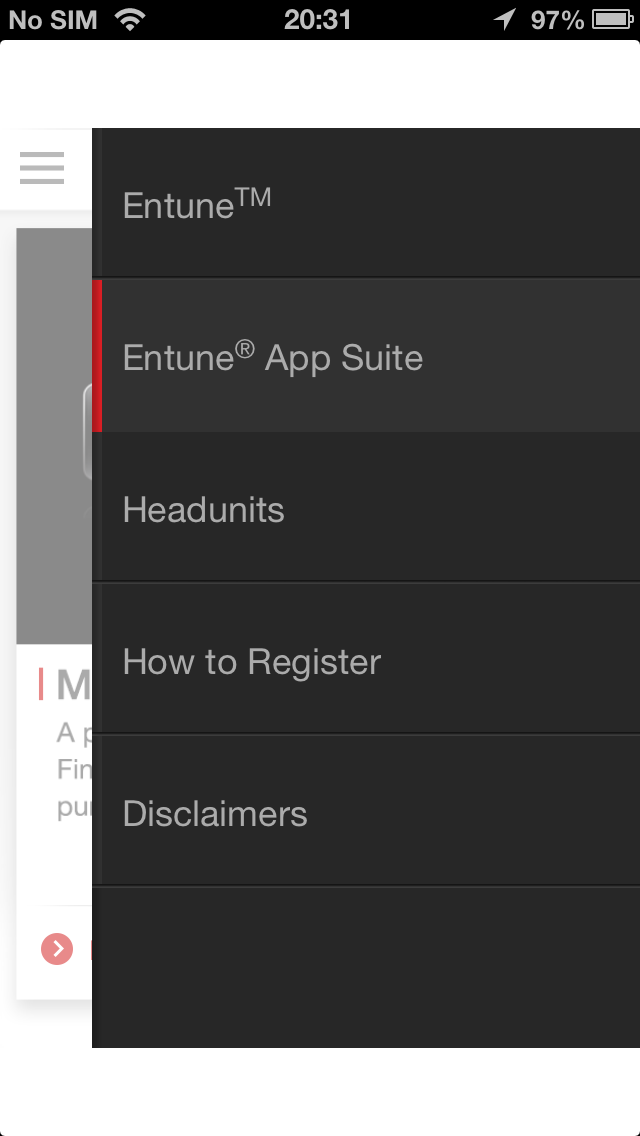This screenshot has width=640, height=1136.
Task: Tap the gray banner image behind menu
Action: (x=54, y=435)
